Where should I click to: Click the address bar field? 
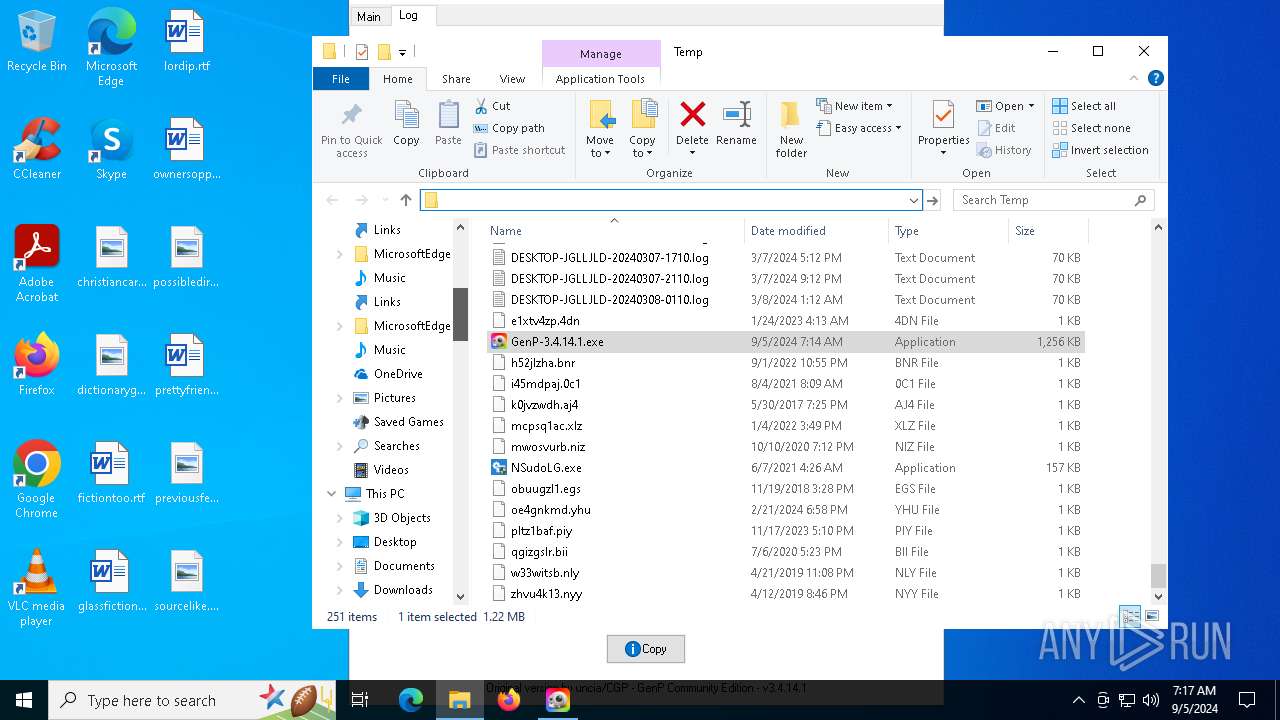point(670,200)
